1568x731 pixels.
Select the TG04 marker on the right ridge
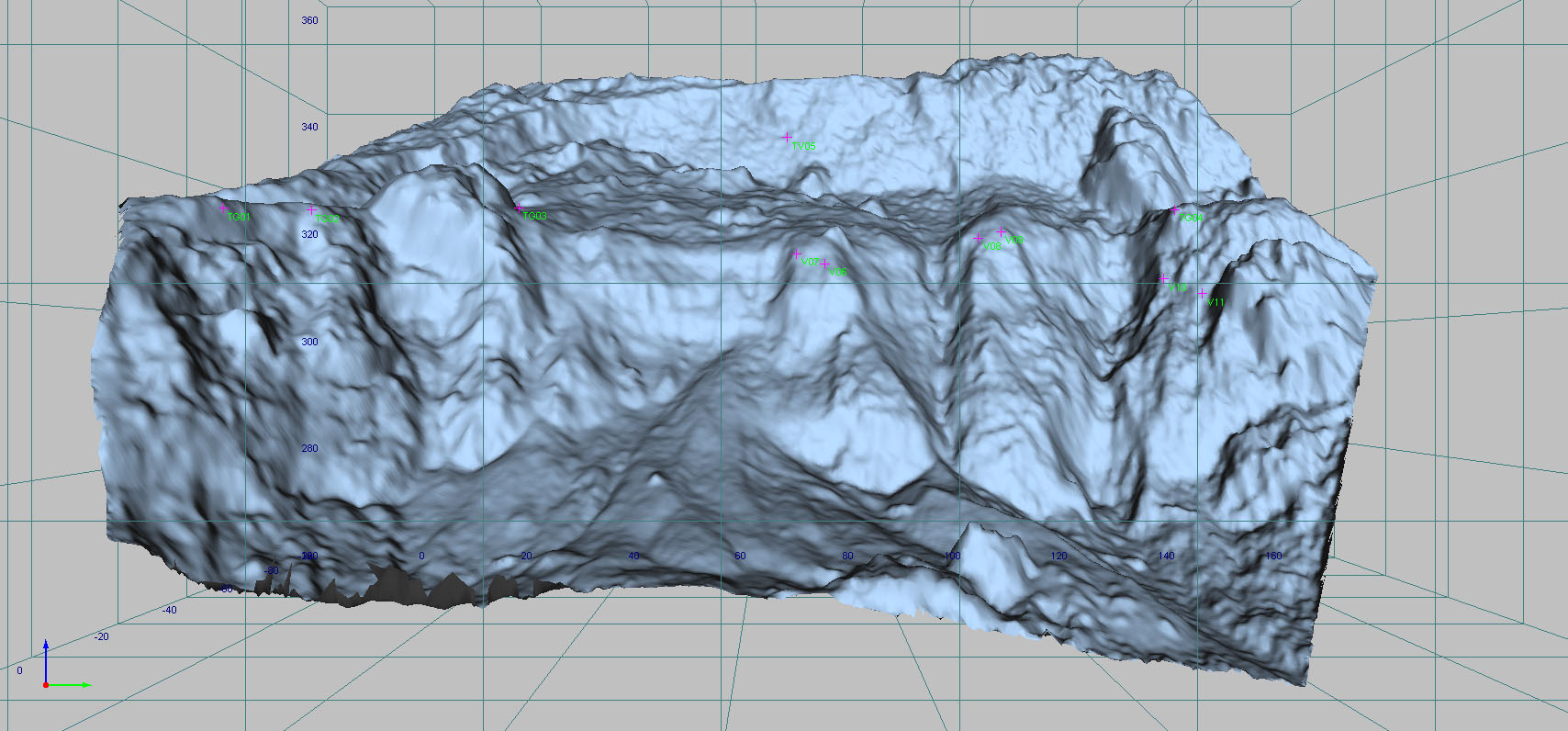click(1174, 210)
